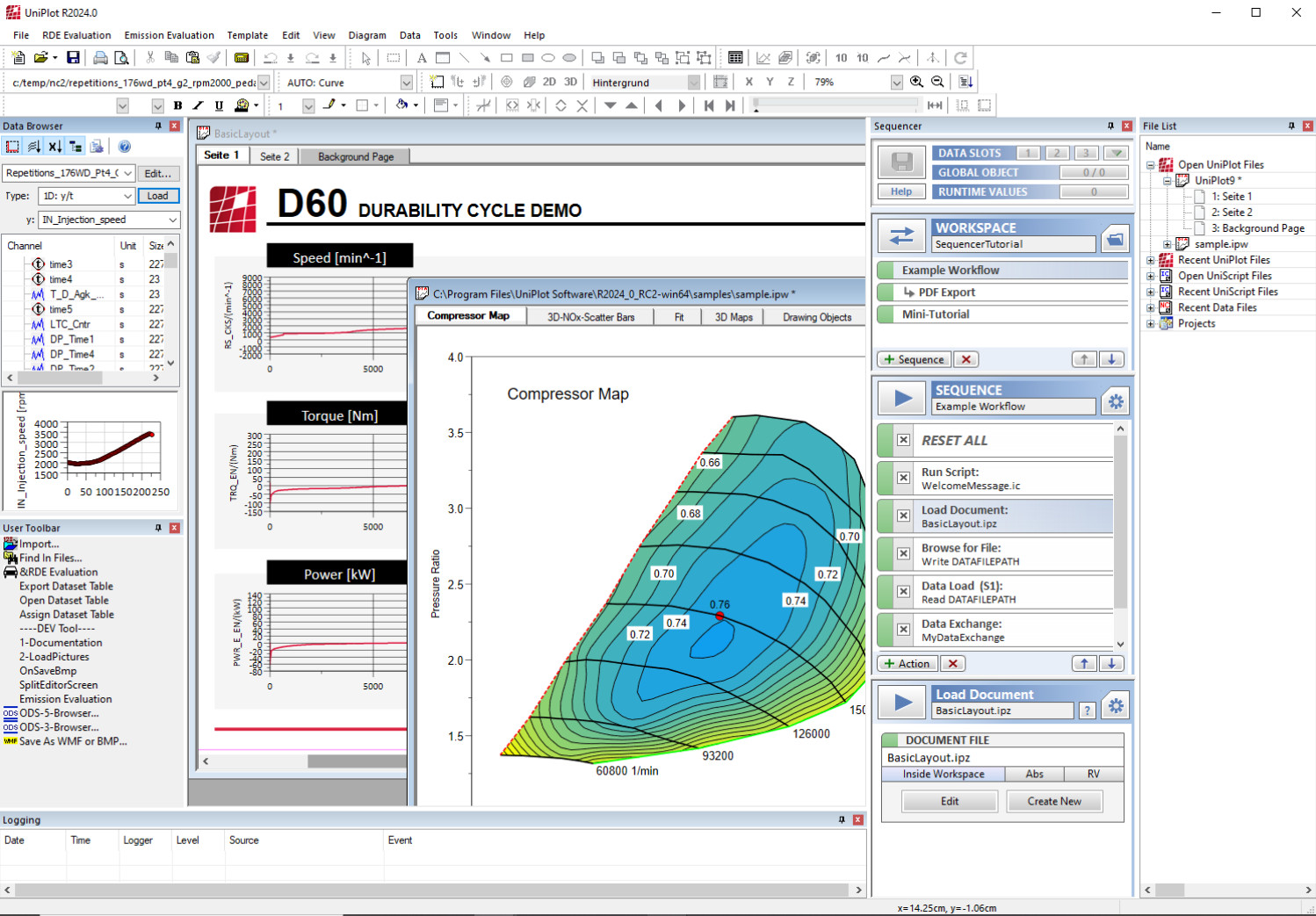1316x916 pixels.
Task: Apply Bold formatting from toolbar
Action: [177, 105]
